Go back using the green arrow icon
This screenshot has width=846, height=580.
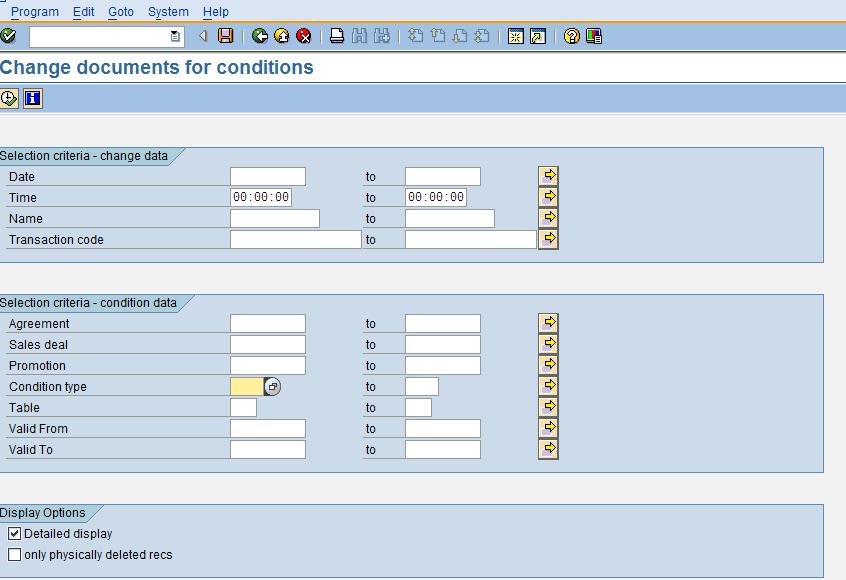[260, 37]
